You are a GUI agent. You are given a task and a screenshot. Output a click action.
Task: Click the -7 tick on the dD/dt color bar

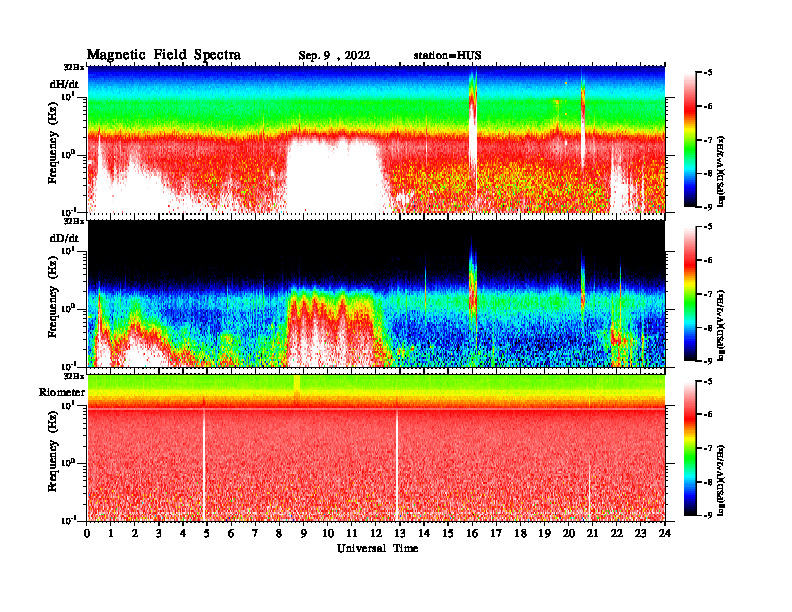pos(708,294)
